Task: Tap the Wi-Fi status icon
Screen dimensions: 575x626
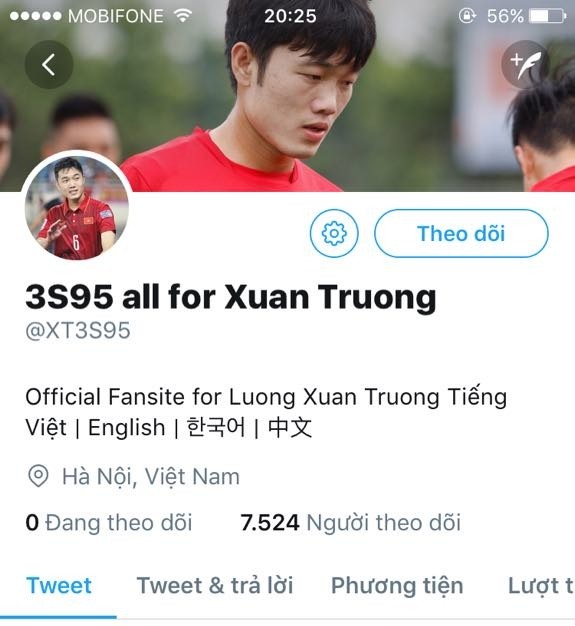Action: point(183,16)
